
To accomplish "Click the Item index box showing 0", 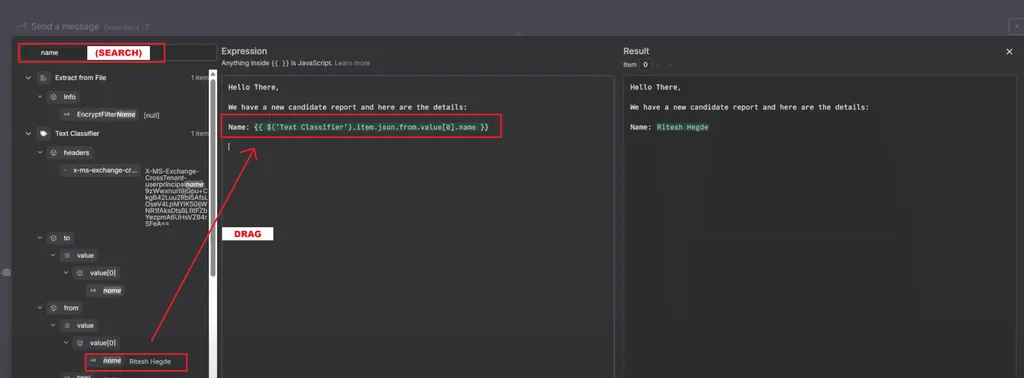I will pos(645,65).
